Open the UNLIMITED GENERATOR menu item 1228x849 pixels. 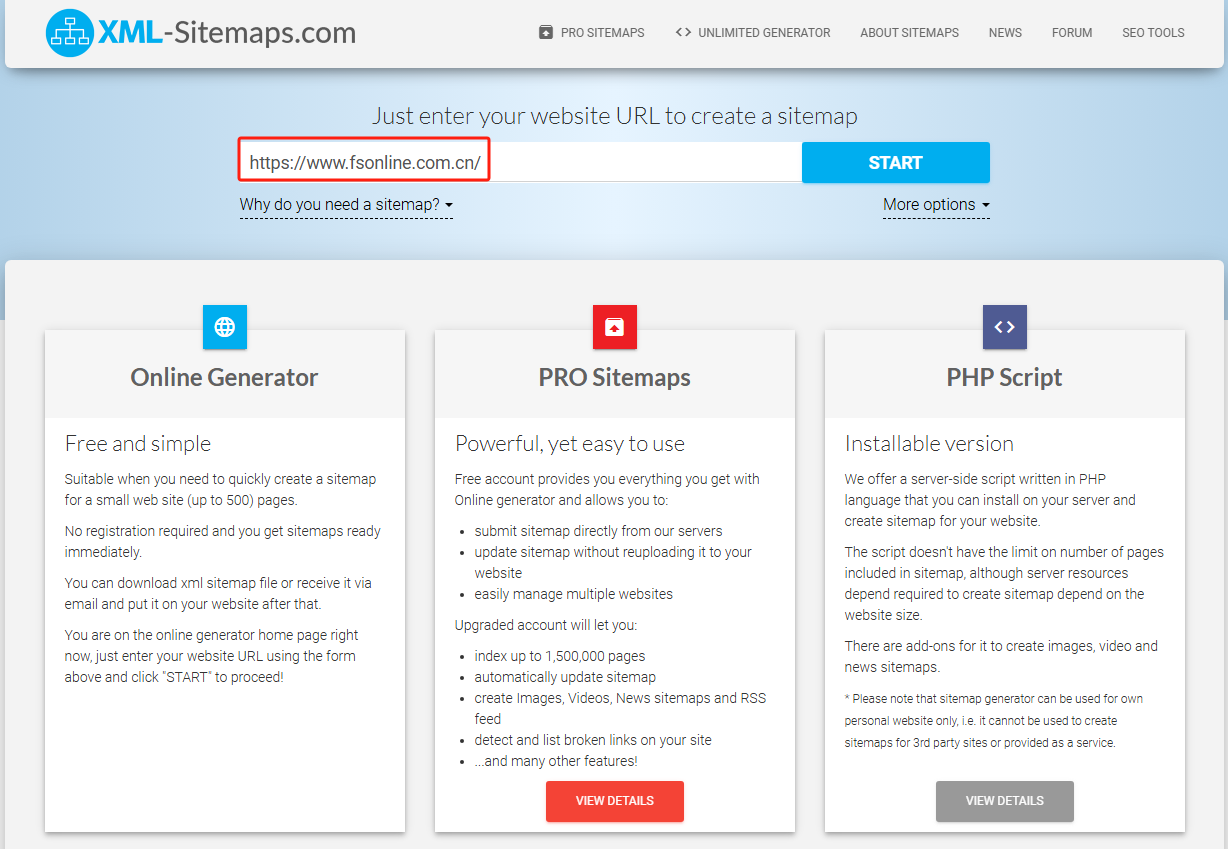coord(753,33)
